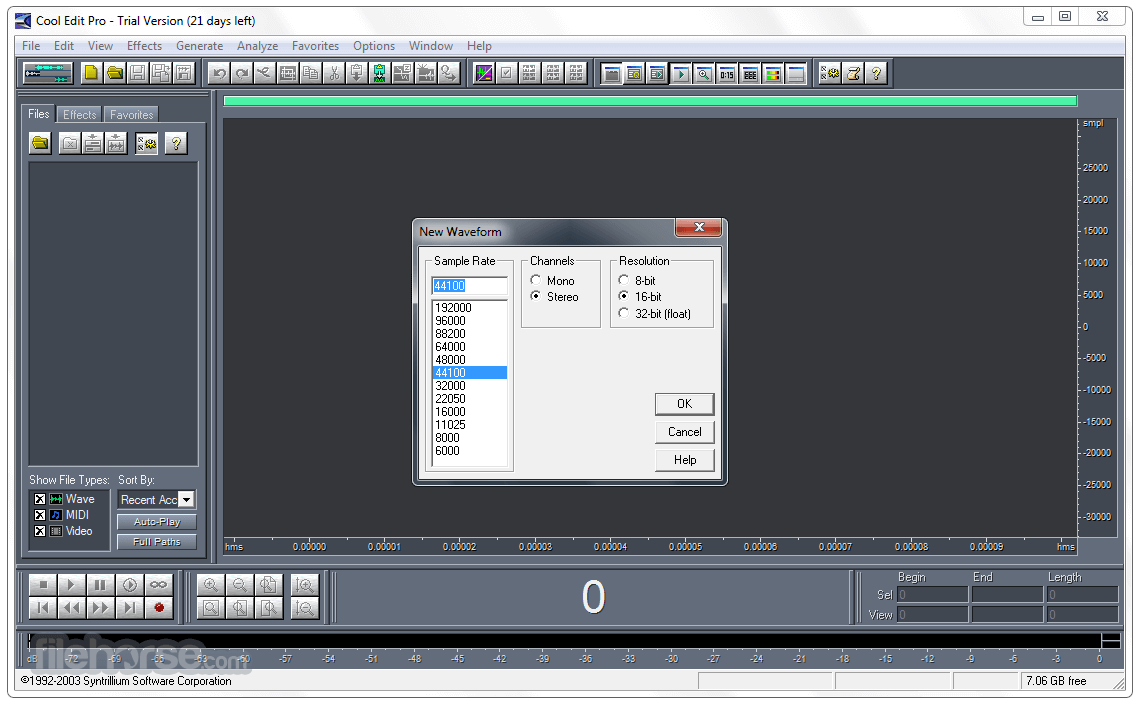This screenshot has height=705, width=1141.
Task: Click the Rewind double-arrow button
Action: coord(71,608)
